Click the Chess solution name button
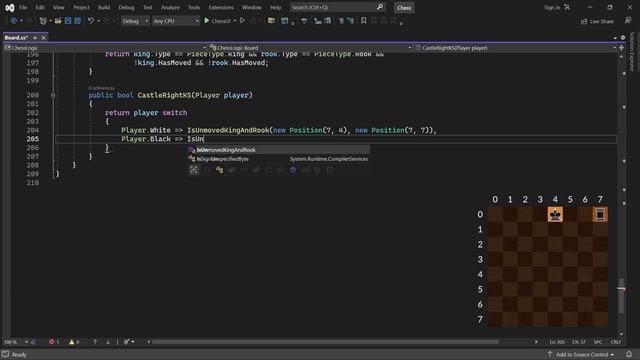The height and width of the screenshot is (360, 640). [x=404, y=8]
